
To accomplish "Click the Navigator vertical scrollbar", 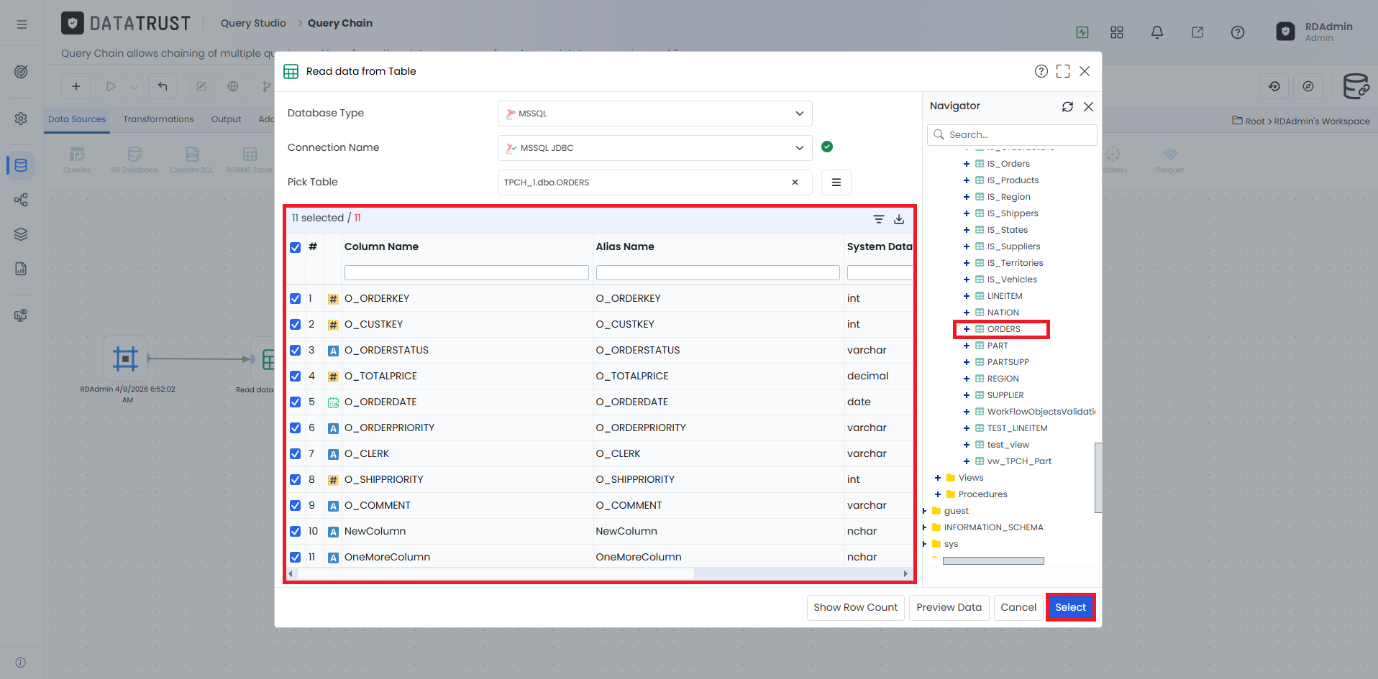I will [x=1098, y=478].
